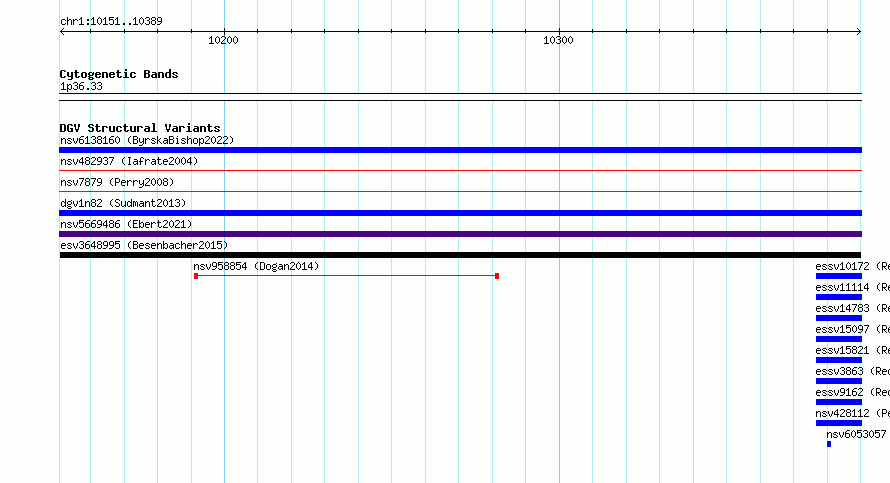Open the essv15097 blue variant bar

click(839, 339)
